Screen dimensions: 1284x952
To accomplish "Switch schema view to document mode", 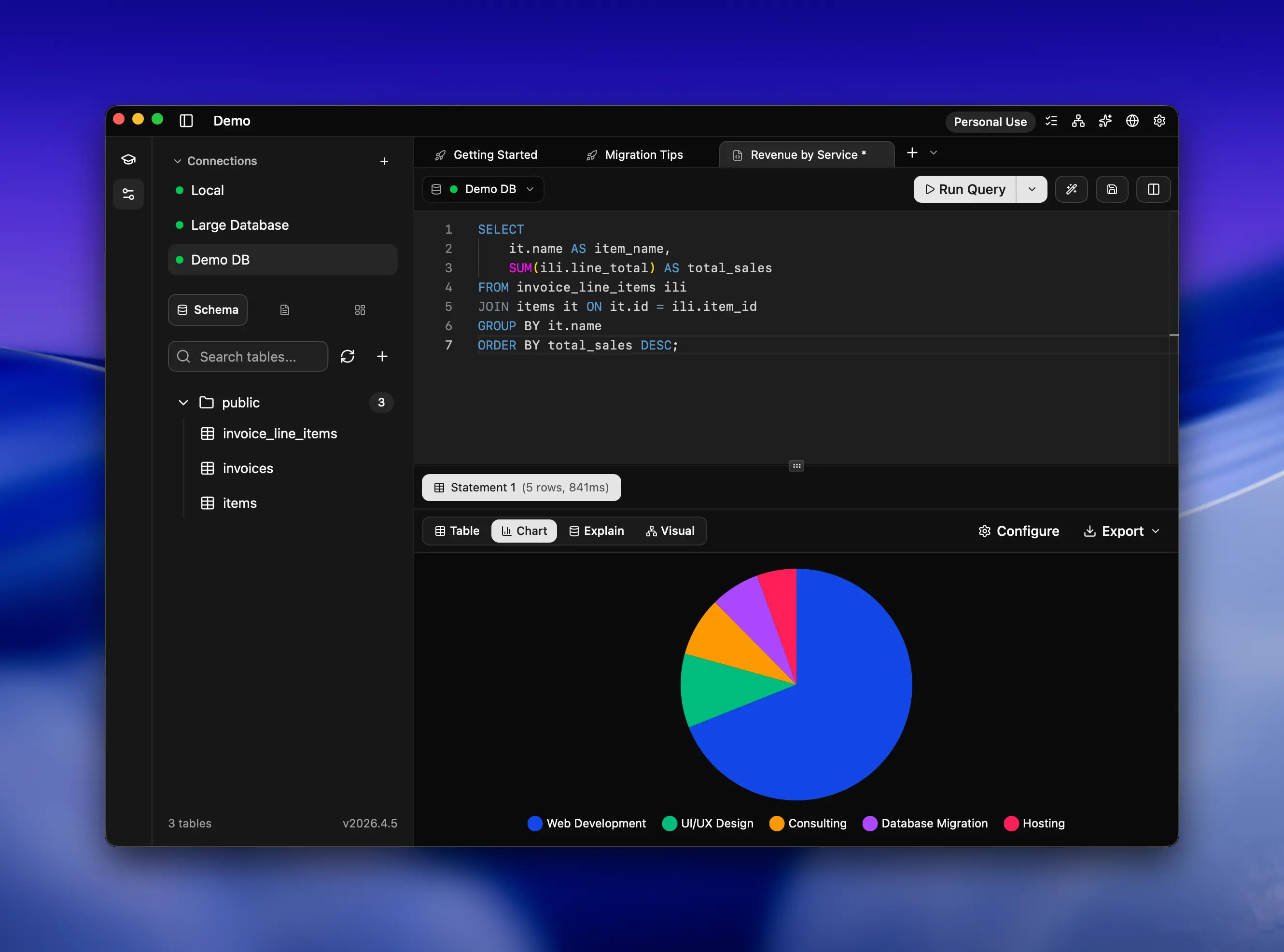I will point(285,309).
